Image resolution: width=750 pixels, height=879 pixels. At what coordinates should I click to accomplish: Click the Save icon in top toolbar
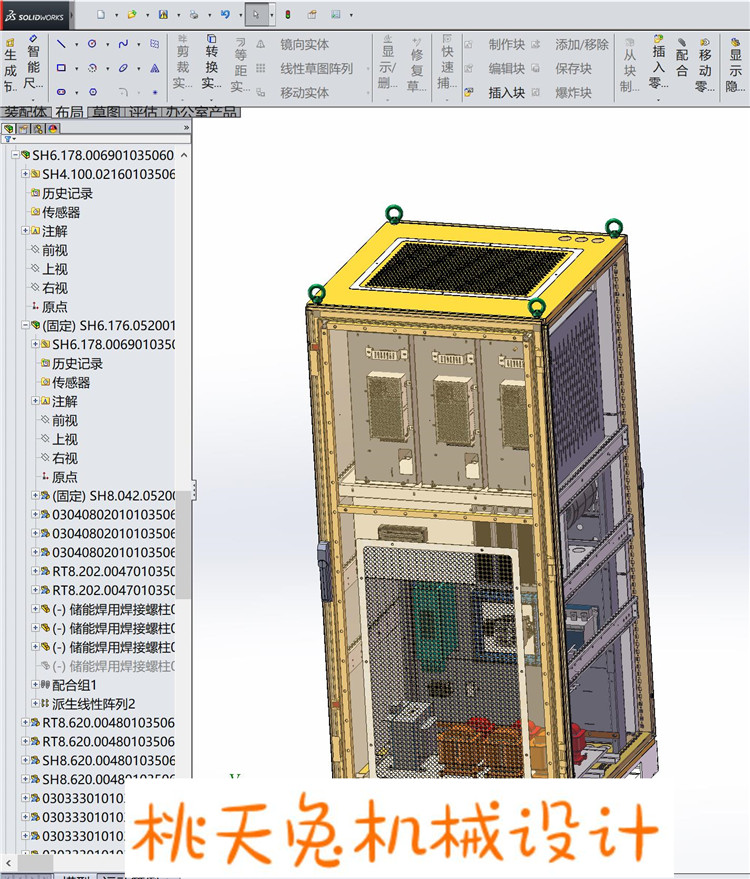coord(163,15)
